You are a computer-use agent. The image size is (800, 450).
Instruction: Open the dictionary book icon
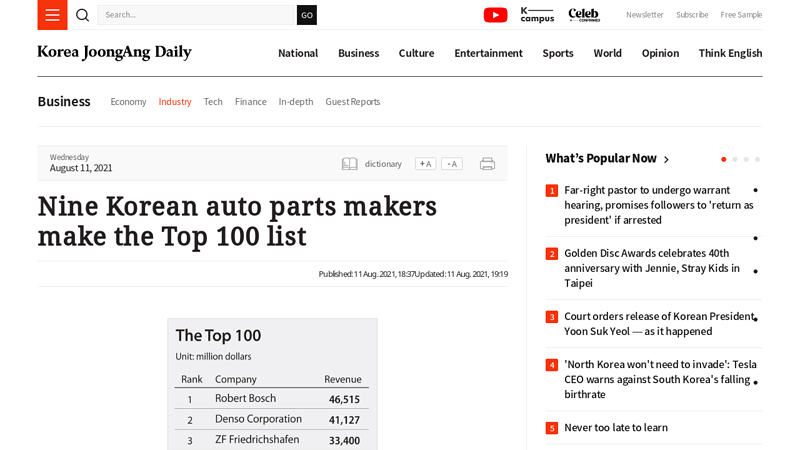point(349,164)
